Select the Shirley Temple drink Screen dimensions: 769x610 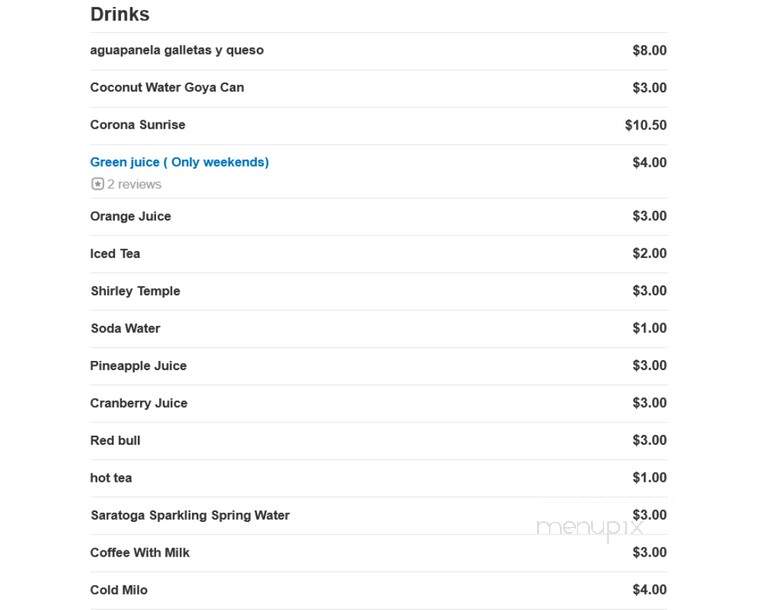tap(135, 291)
